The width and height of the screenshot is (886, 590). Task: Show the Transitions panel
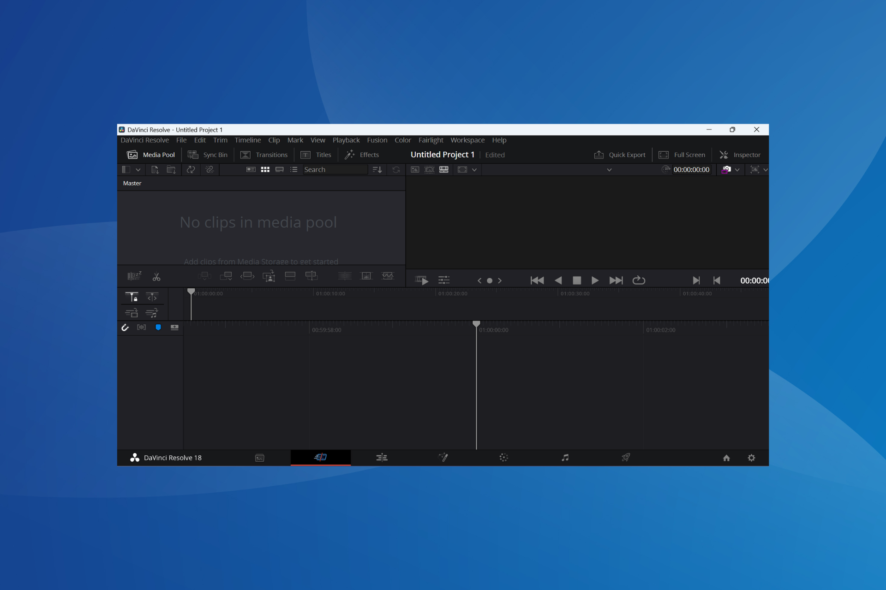(x=263, y=154)
